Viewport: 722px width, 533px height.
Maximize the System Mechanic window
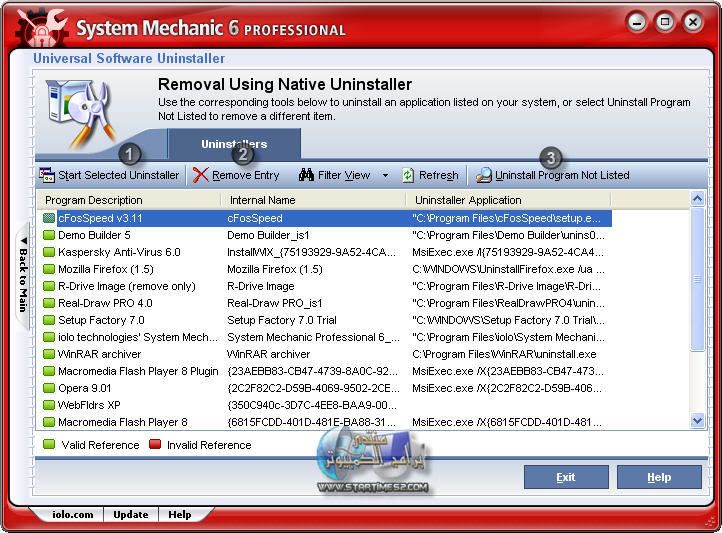[665, 22]
